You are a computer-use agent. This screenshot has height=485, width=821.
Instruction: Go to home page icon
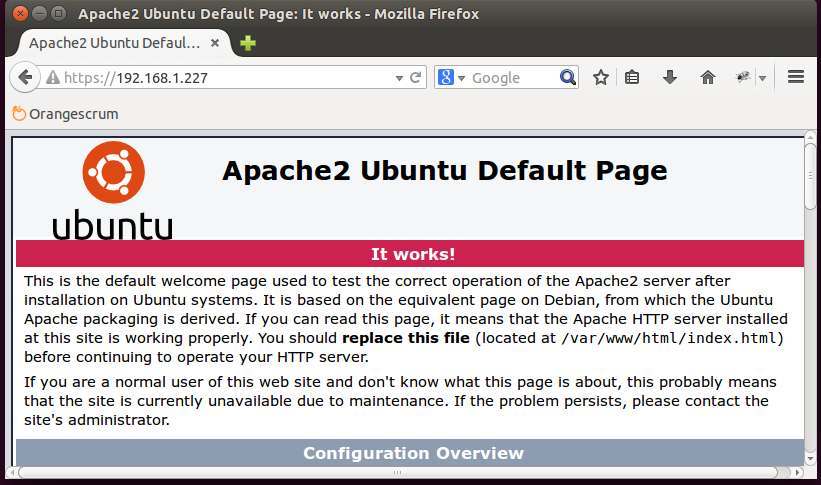[707, 78]
